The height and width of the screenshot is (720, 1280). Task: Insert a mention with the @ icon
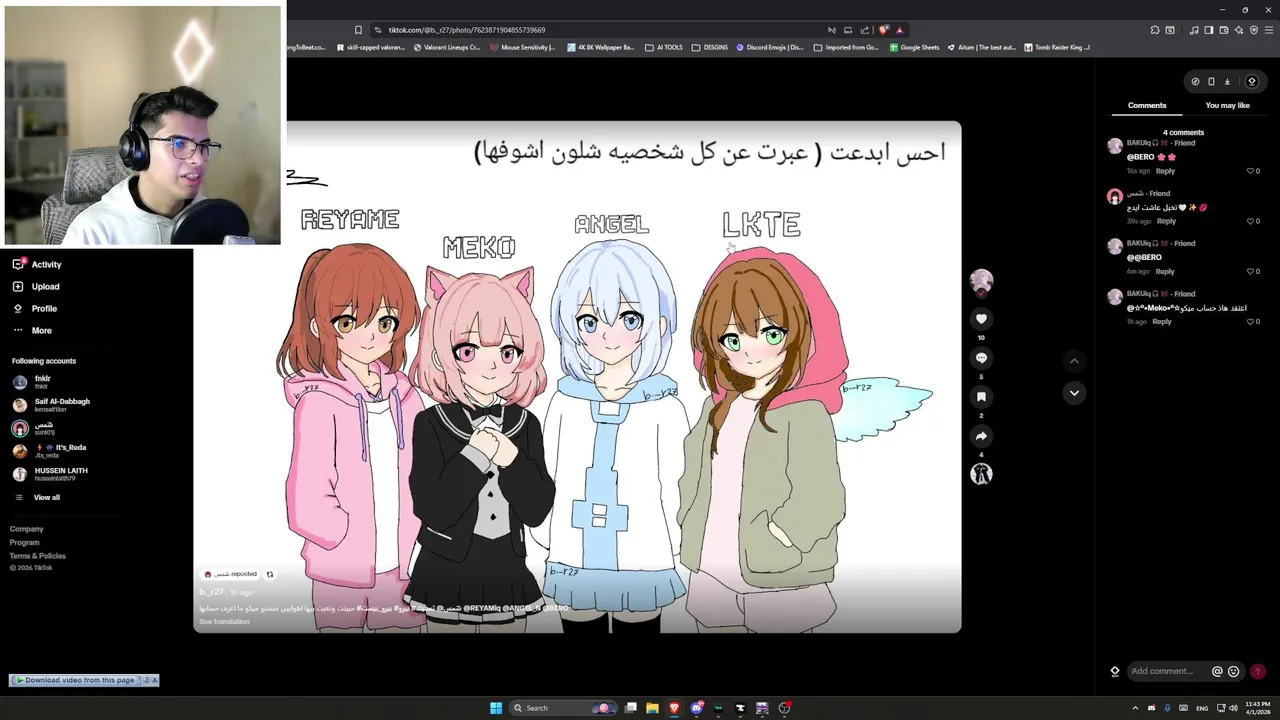1217,672
